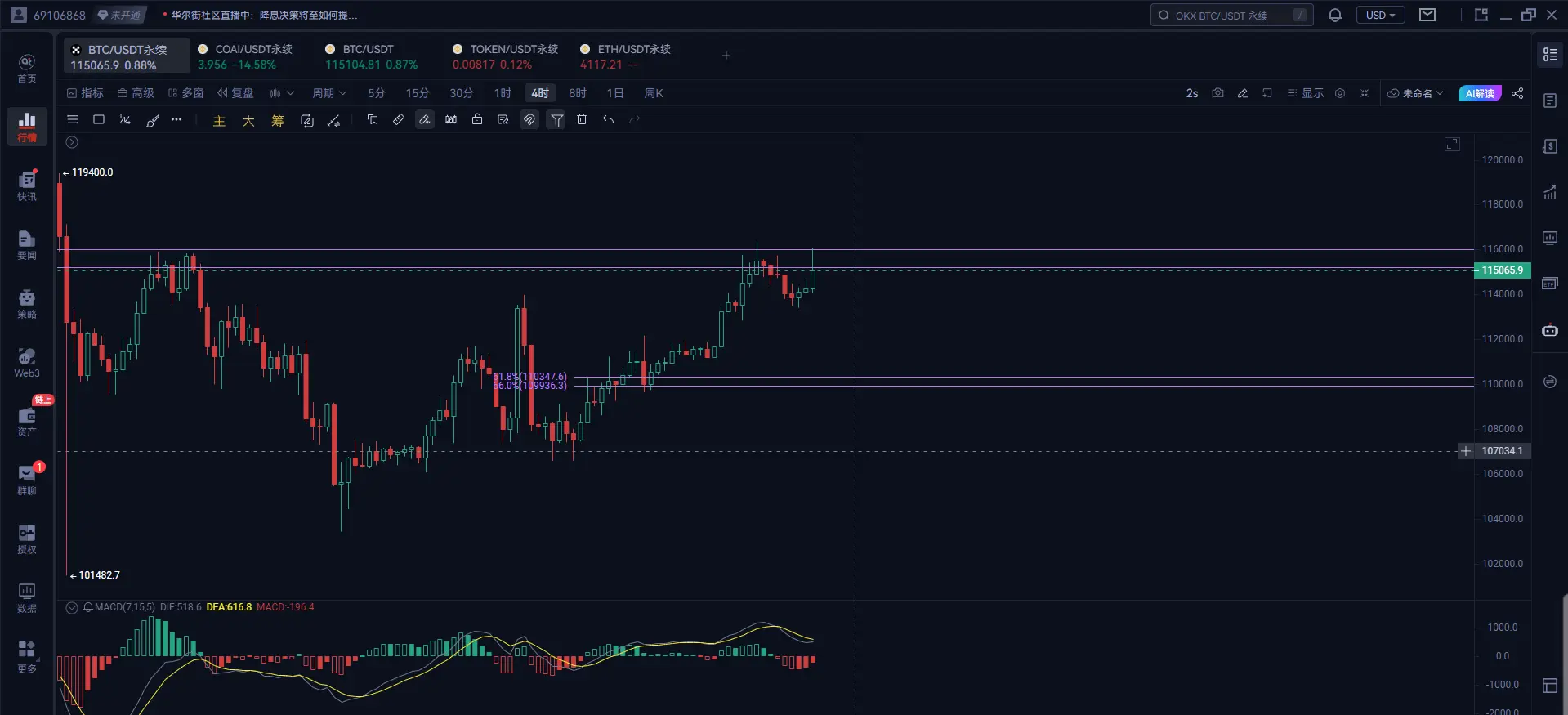Toggle the 大 large-order indicator
Viewport: 1568px width, 715px height.
pyautogui.click(x=248, y=121)
